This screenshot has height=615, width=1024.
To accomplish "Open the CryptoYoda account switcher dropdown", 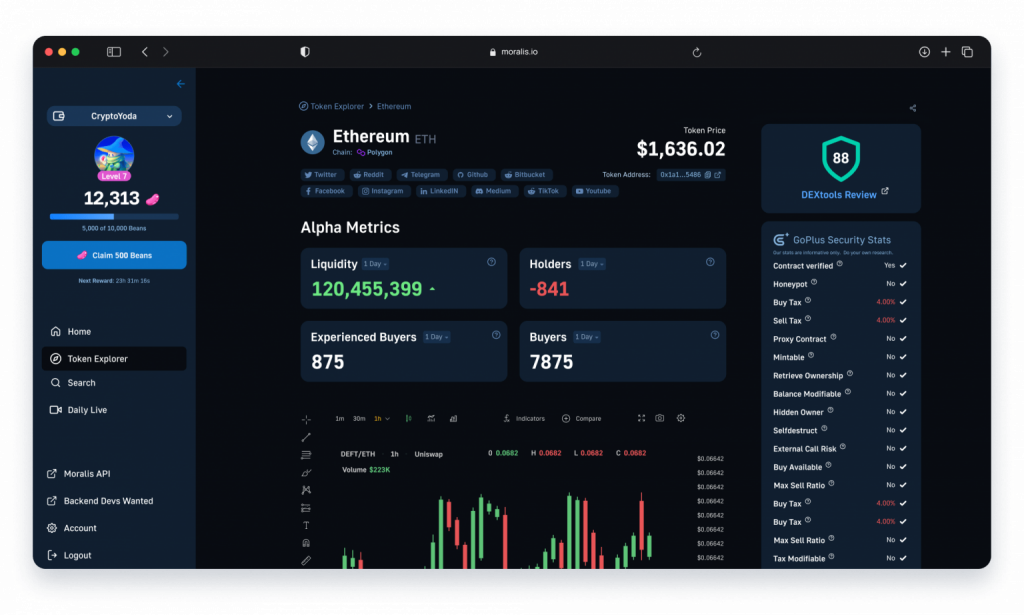I will point(113,115).
